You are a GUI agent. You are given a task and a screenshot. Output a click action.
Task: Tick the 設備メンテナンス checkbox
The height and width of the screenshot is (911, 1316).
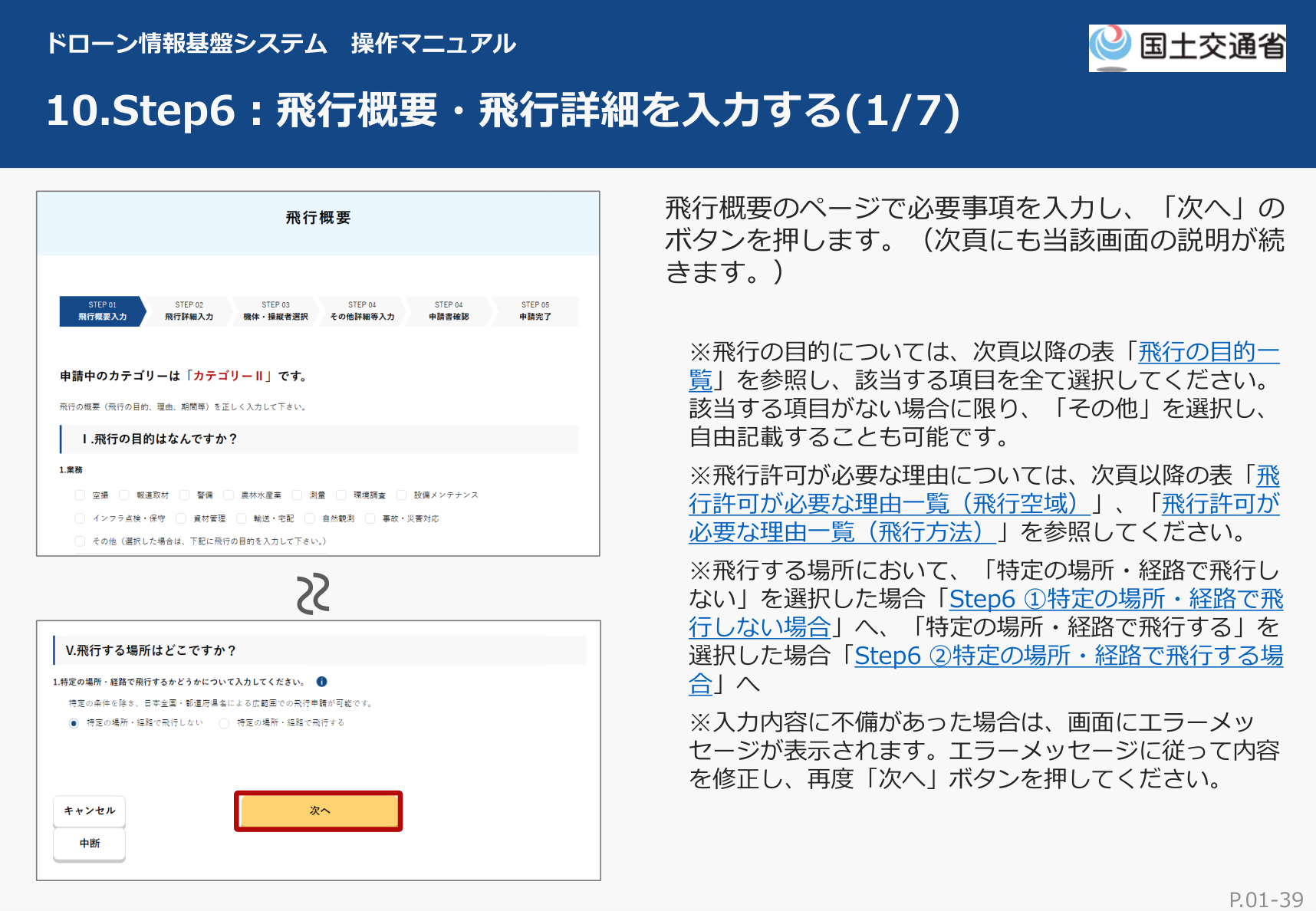pos(401,495)
